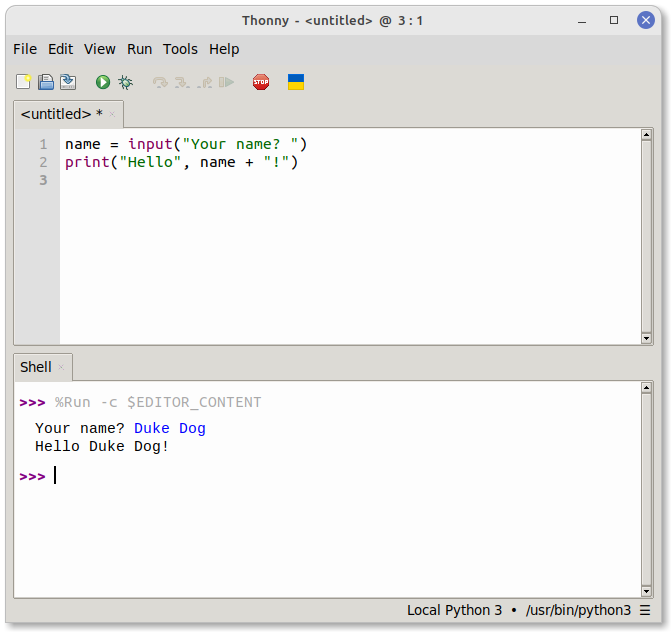671x632 pixels.
Task: Click the Step out debugger icon
Action: point(205,82)
